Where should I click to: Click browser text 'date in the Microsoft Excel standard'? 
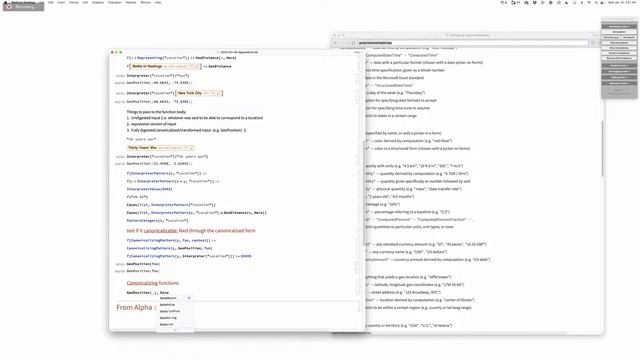395,78
